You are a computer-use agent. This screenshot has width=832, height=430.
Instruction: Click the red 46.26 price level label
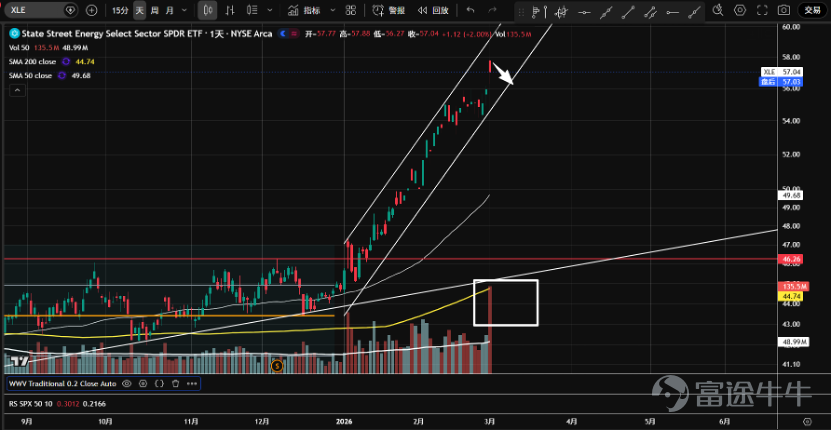pos(791,259)
